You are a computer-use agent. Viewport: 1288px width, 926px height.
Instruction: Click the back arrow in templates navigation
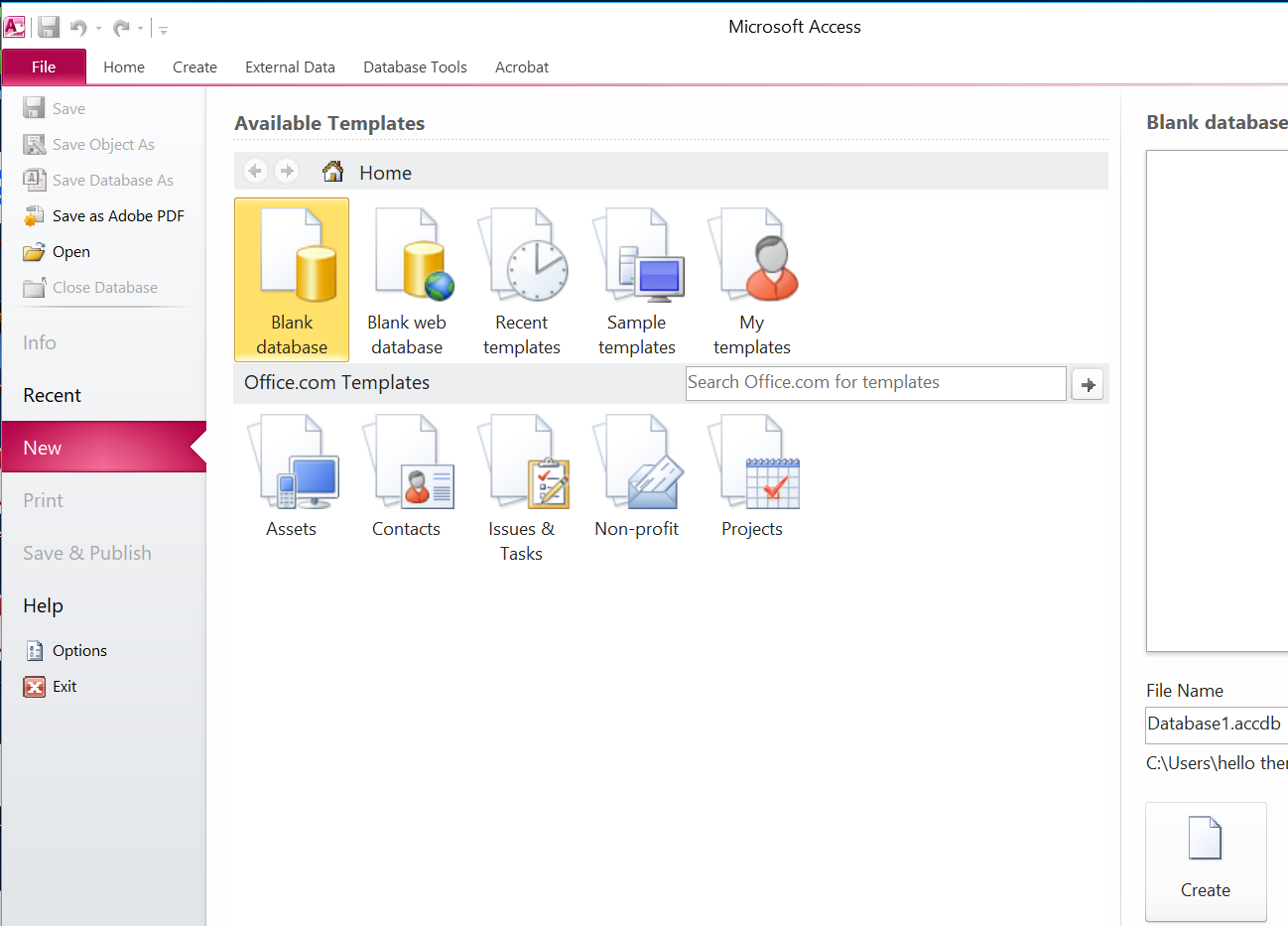pyautogui.click(x=255, y=171)
